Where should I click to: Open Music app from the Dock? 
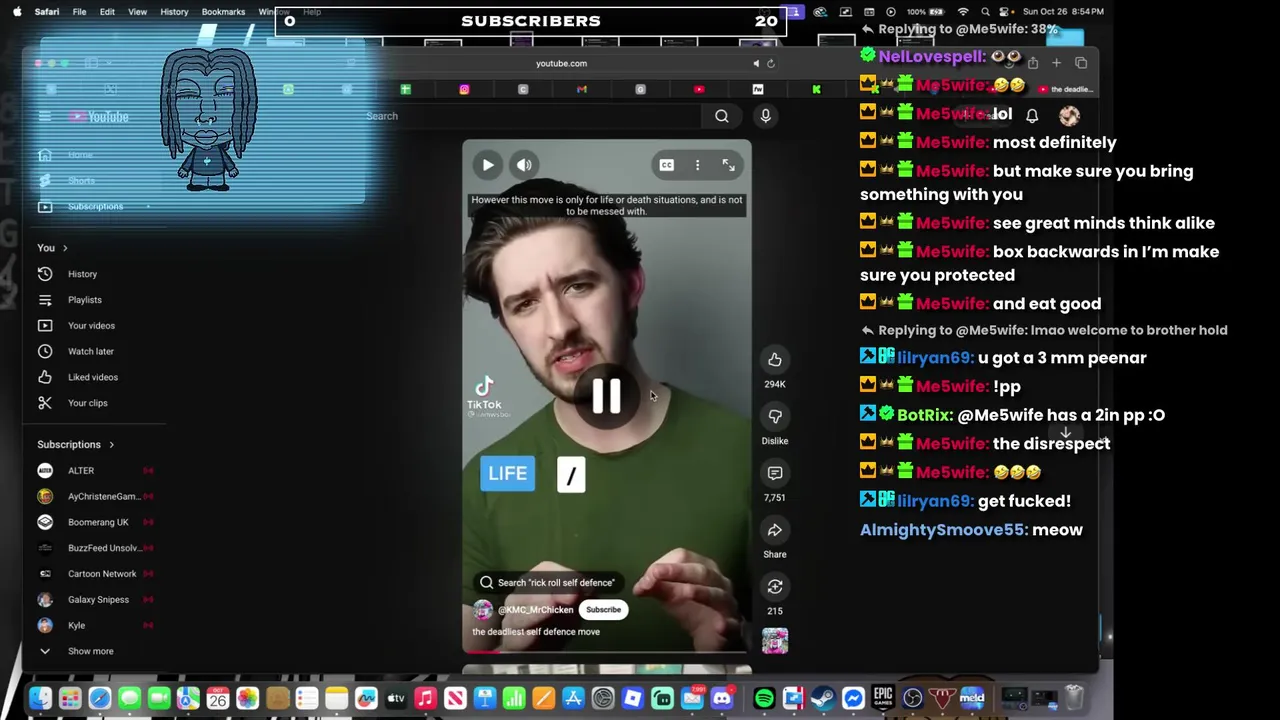pos(425,698)
